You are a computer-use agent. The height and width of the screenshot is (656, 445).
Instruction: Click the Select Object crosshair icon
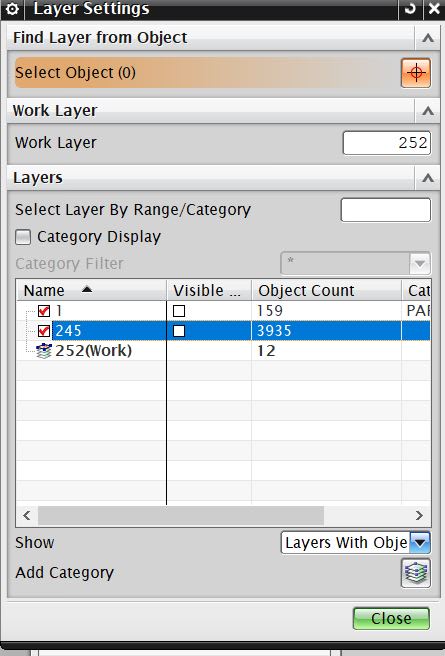pos(416,73)
